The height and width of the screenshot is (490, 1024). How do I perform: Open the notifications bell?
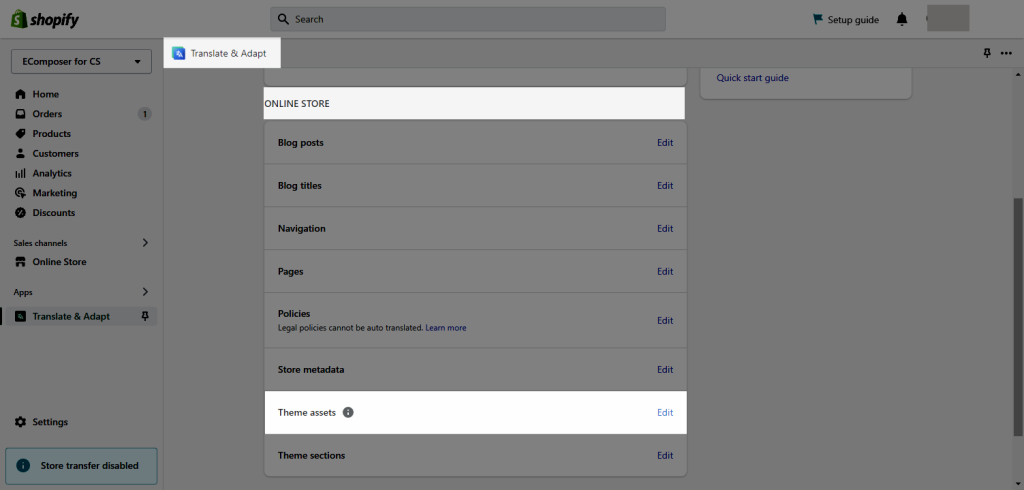(902, 20)
